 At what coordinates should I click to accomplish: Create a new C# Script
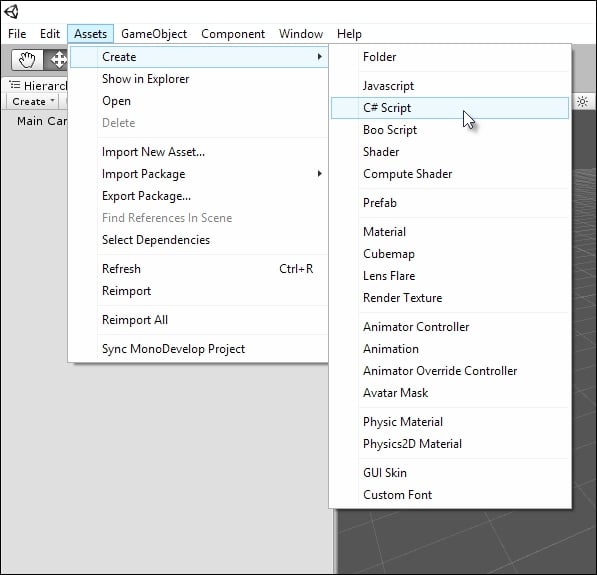click(450, 108)
